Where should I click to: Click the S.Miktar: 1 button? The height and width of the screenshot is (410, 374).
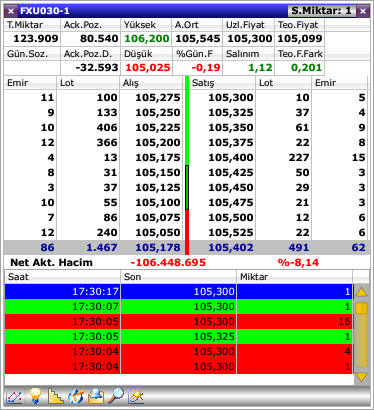pos(321,11)
